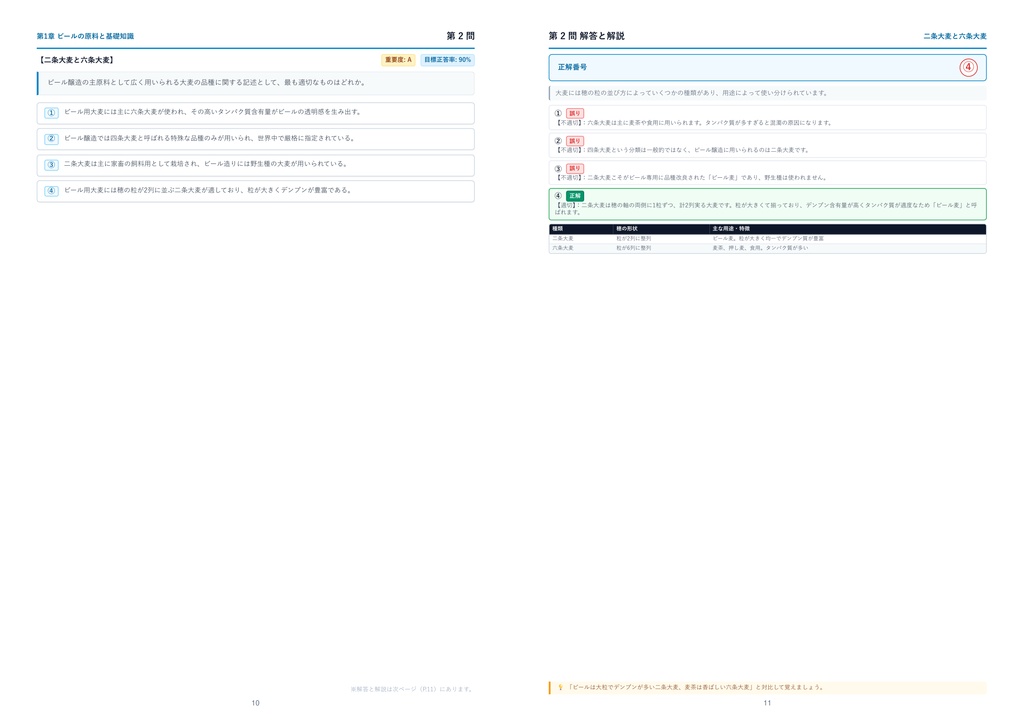The height and width of the screenshot is (724, 1024).
Task: Click the 二条大麦と六条大麦 header on right page
Action: click(955, 37)
